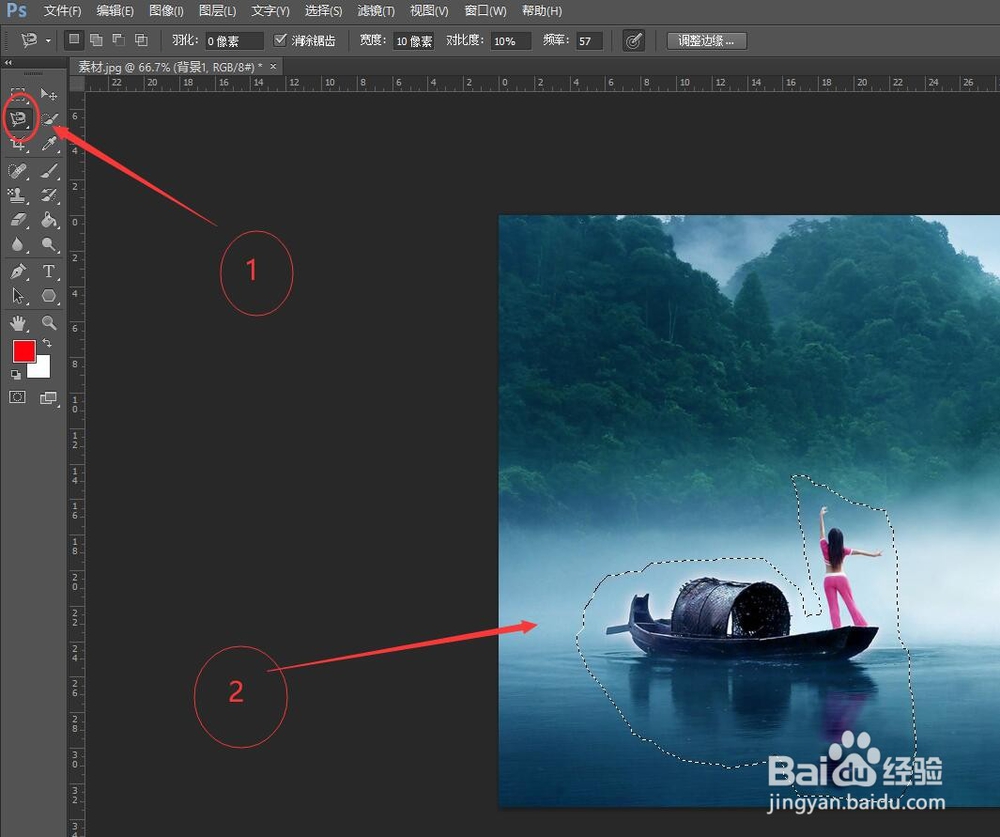The width and height of the screenshot is (1000, 837).
Task: Change the screen mode
Action: point(48,397)
